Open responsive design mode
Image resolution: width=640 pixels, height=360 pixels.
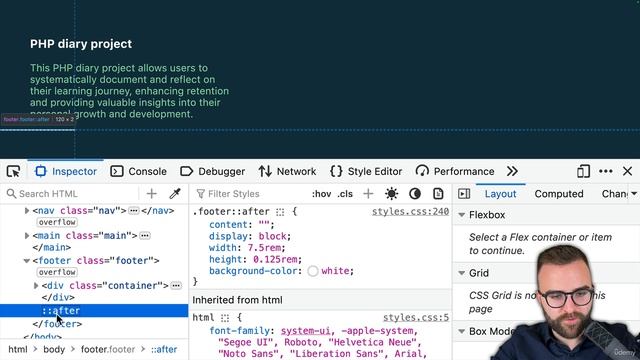coord(583,171)
